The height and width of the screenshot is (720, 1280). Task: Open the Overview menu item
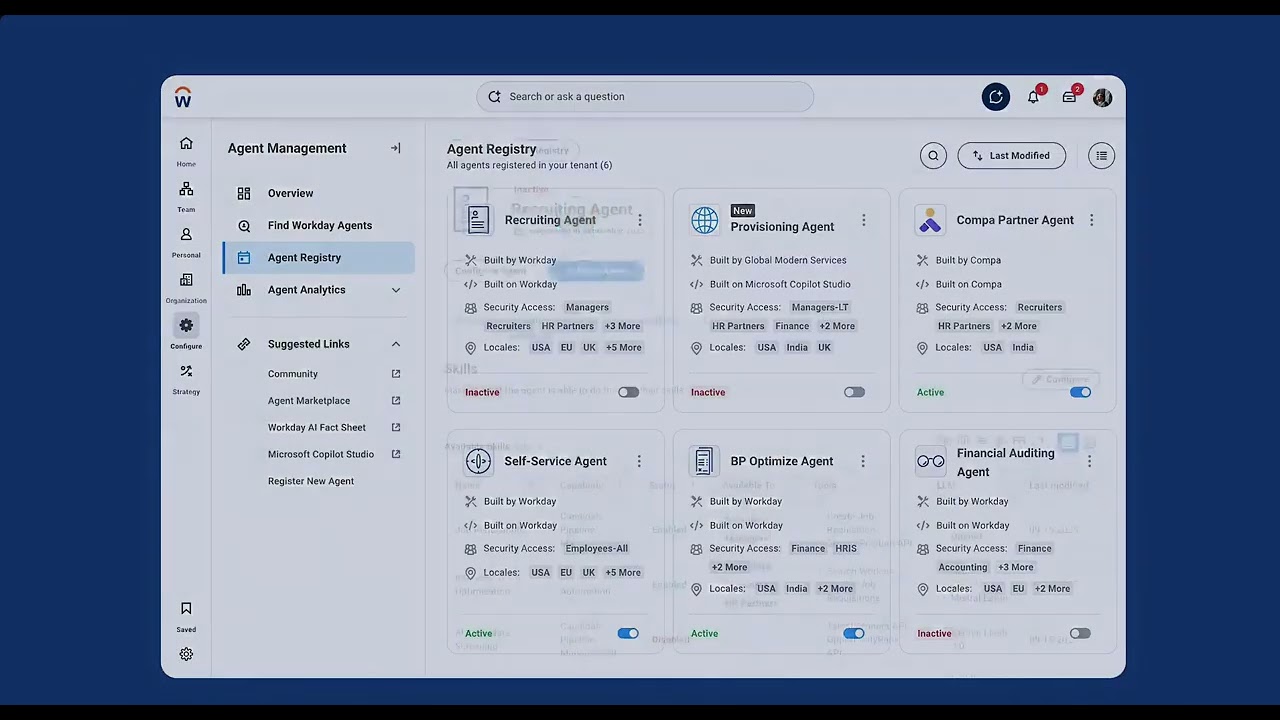[318, 193]
